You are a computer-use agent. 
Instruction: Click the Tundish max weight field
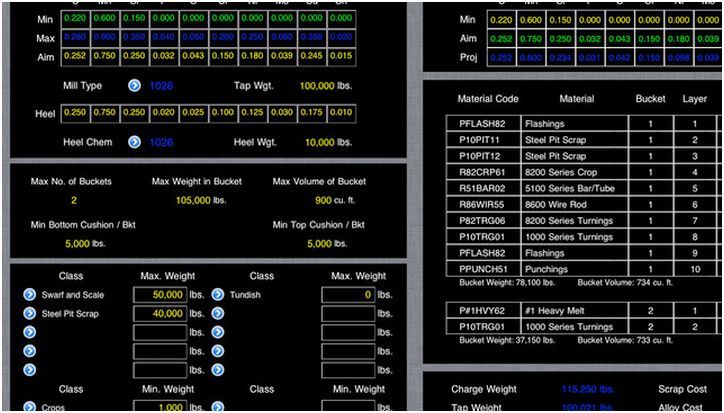point(347,295)
